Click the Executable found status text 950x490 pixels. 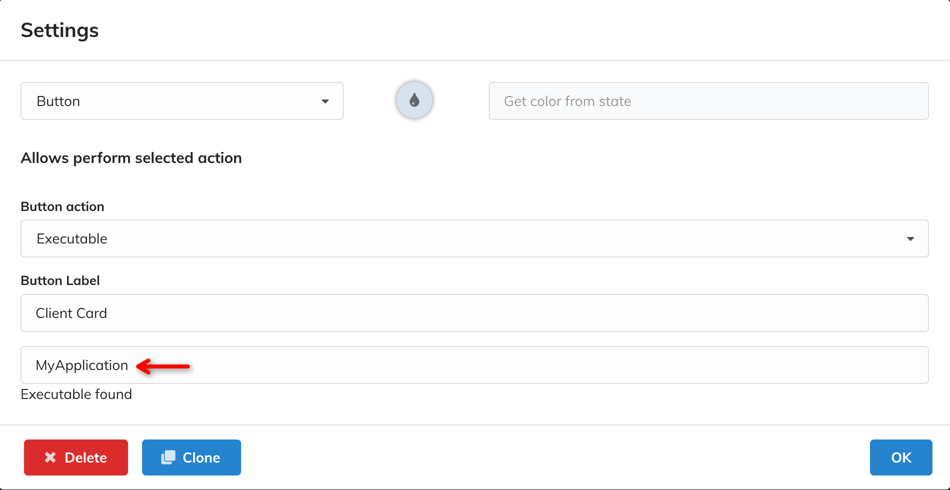(76, 394)
